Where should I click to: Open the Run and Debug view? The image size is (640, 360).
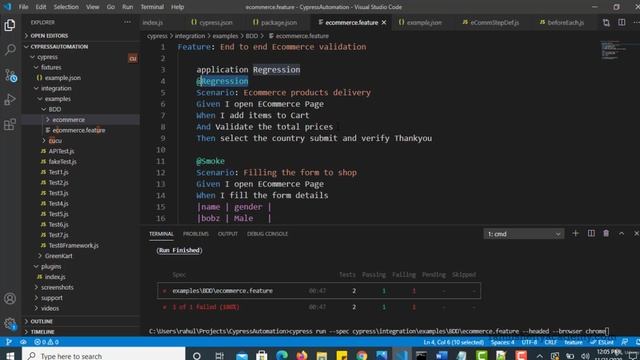(x=10, y=99)
